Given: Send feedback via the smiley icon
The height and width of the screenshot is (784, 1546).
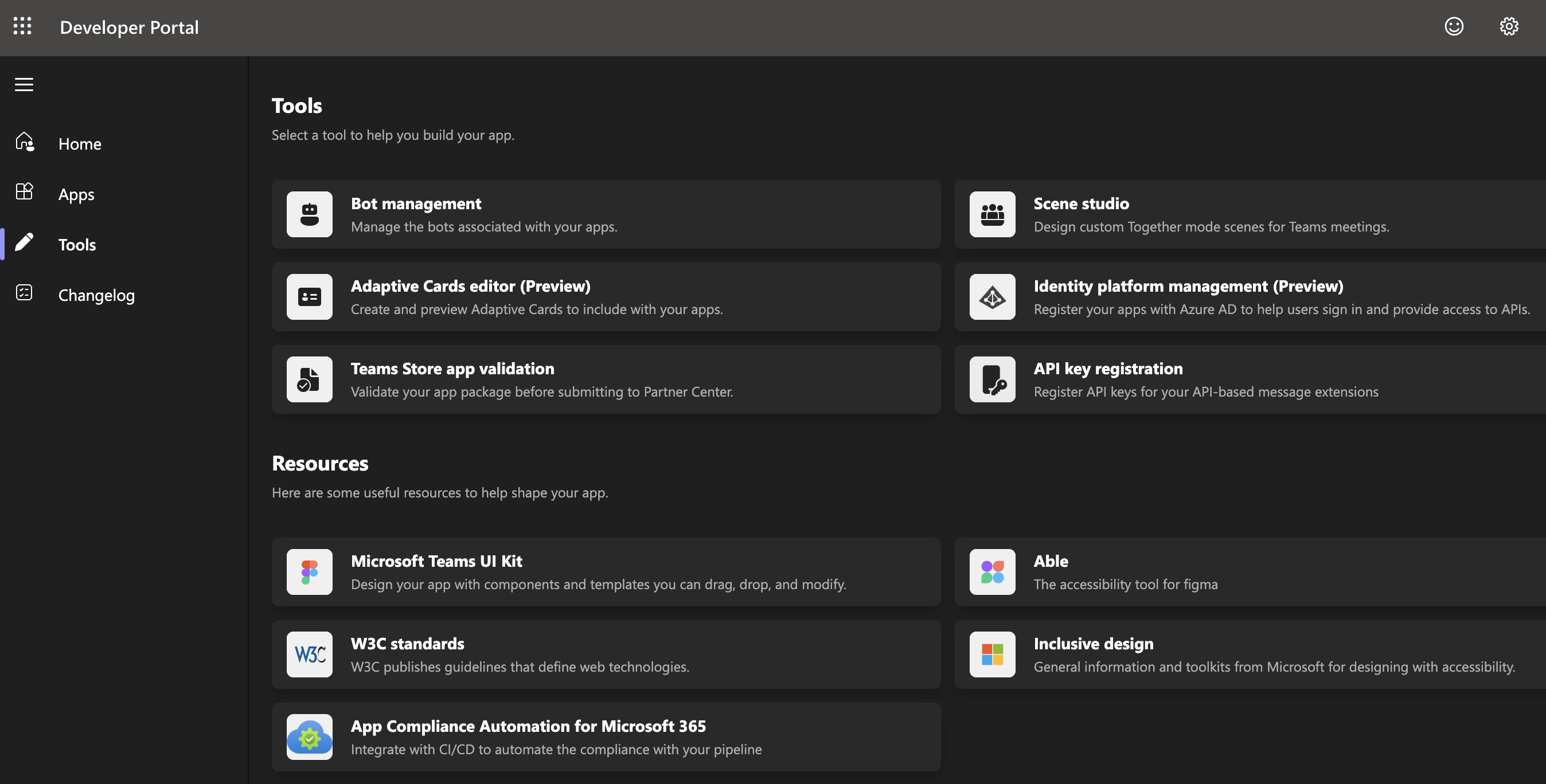Looking at the screenshot, I should coord(1454,26).
